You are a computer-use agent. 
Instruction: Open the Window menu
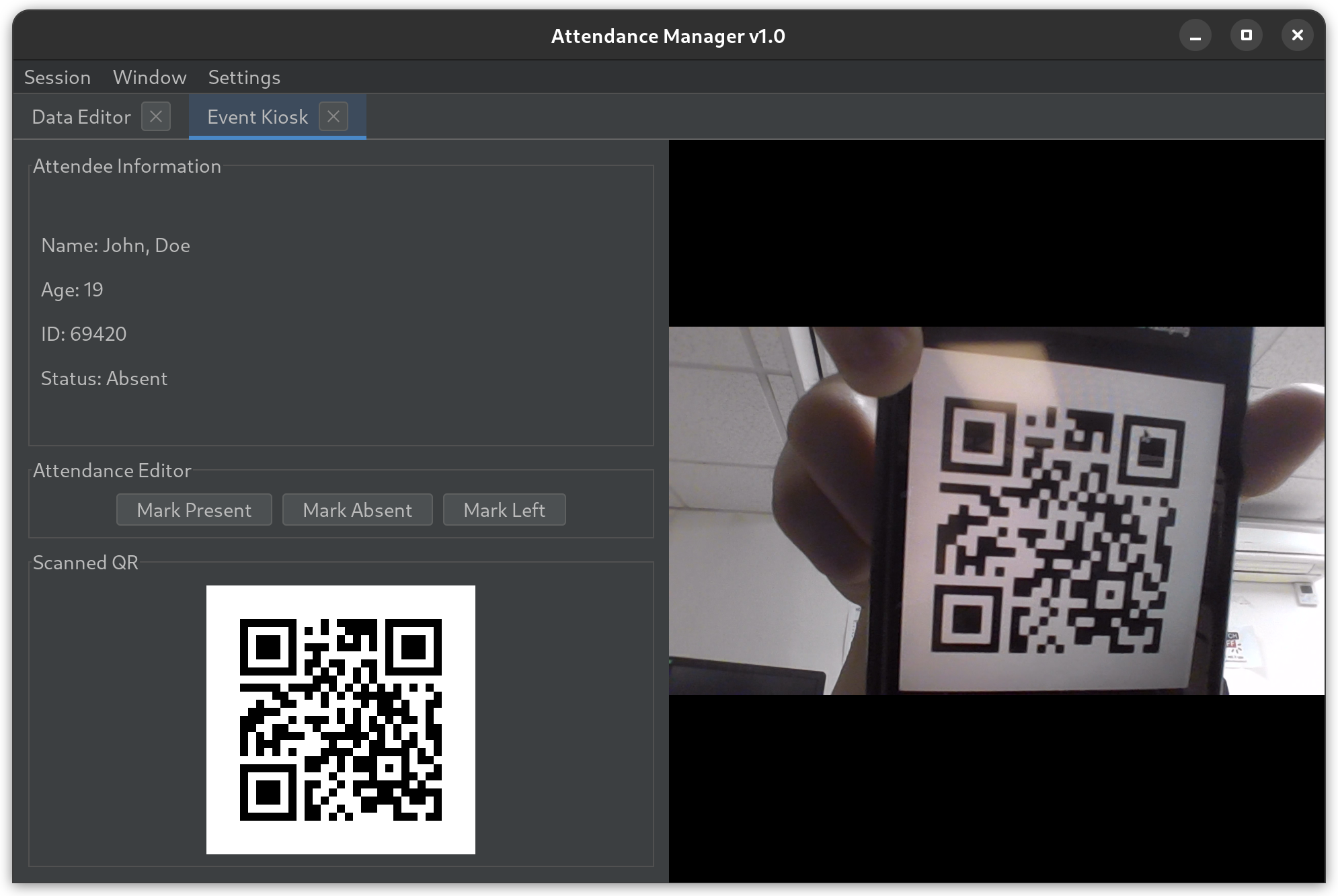coord(149,77)
